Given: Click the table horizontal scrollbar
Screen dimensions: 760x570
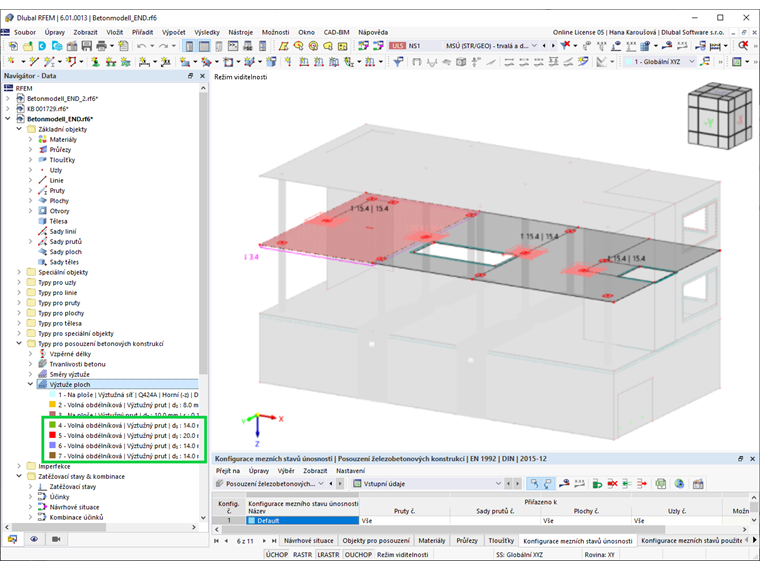Looking at the screenshot, I should pos(444,529).
